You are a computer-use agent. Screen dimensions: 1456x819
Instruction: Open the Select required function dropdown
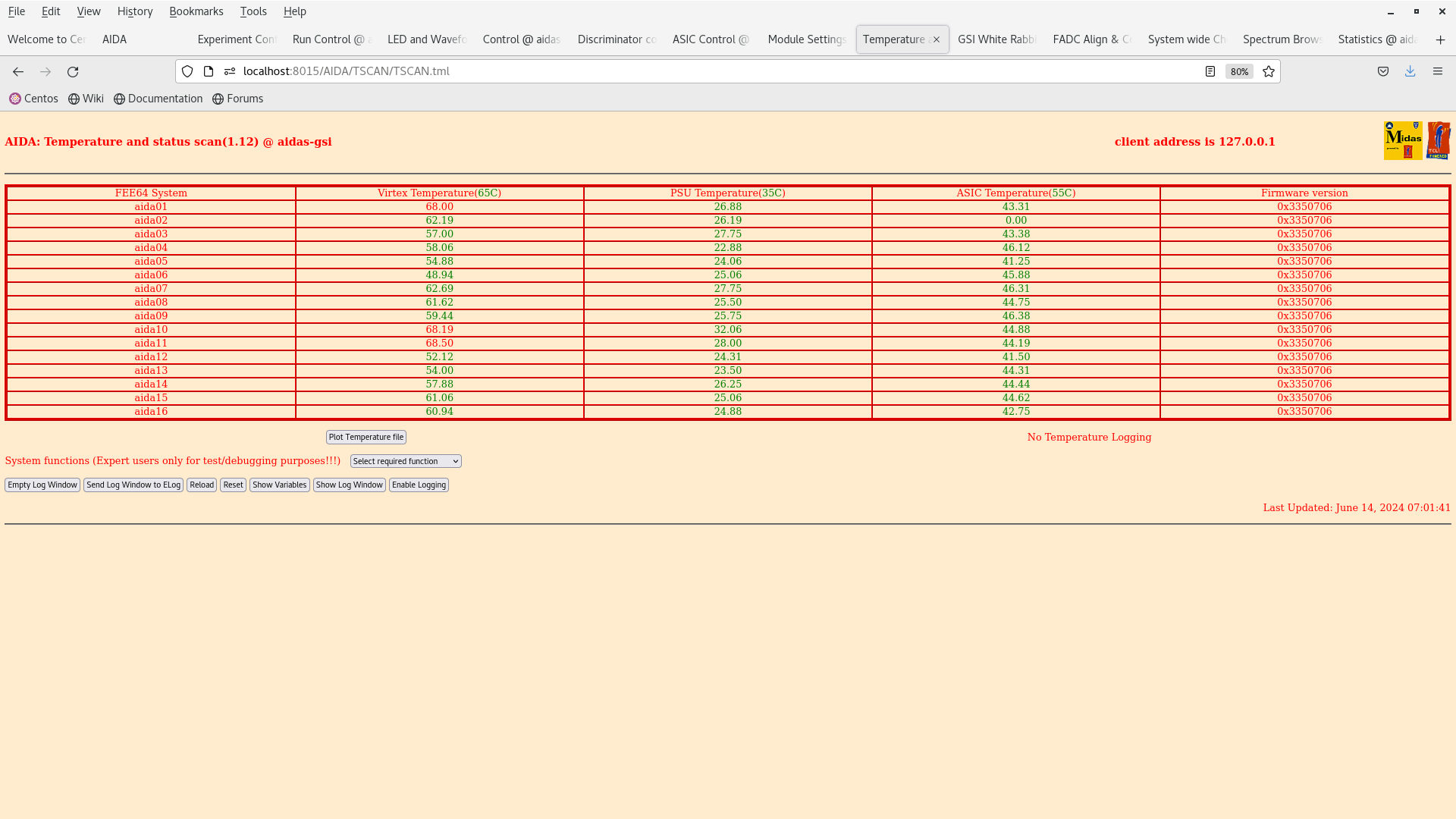[405, 461]
